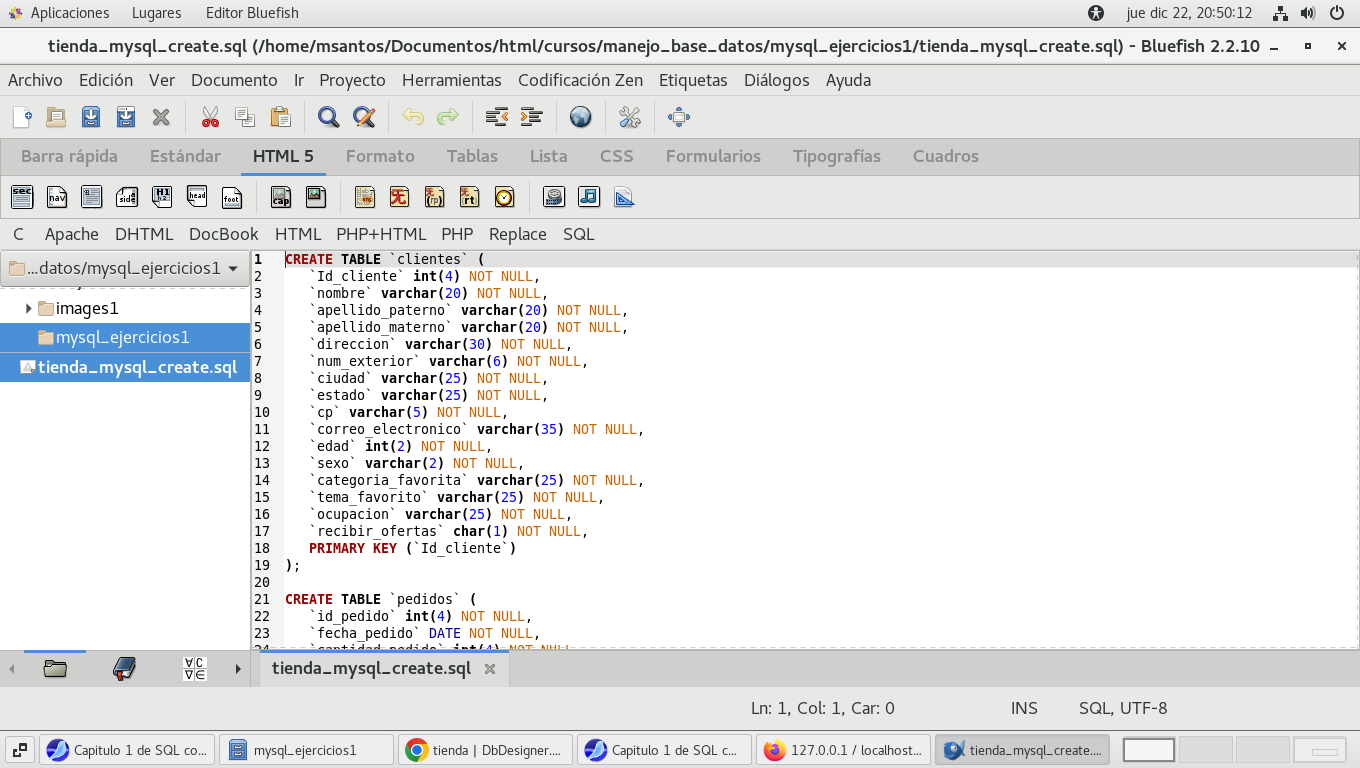Click the PHP+HTML snippet menu
This screenshot has width=1360, height=768.
(x=381, y=234)
